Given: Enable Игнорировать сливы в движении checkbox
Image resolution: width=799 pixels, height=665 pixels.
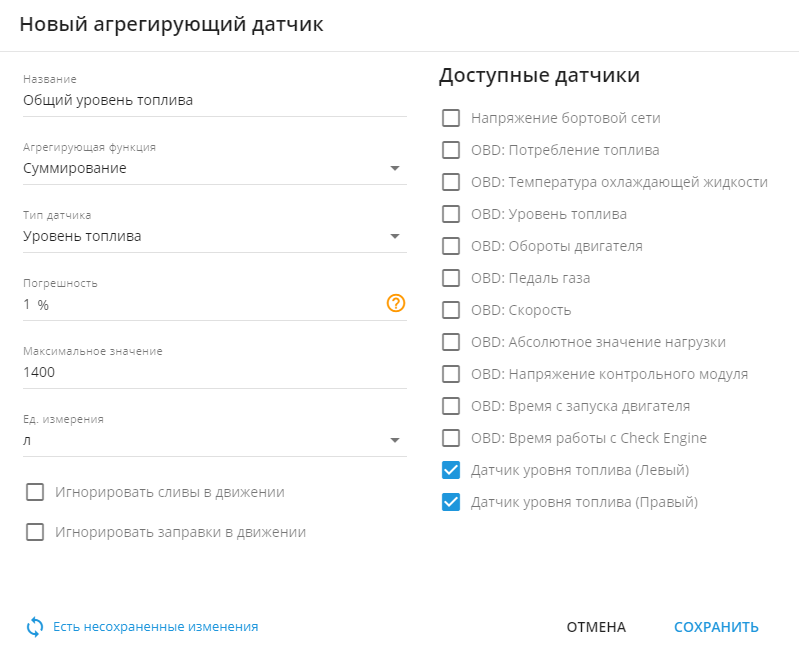Looking at the screenshot, I should 36,492.
